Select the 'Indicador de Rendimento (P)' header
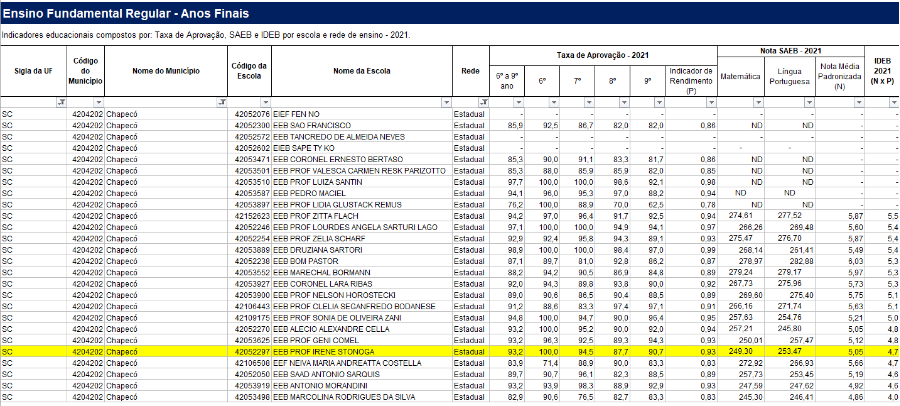The image size is (900, 406). tap(691, 81)
